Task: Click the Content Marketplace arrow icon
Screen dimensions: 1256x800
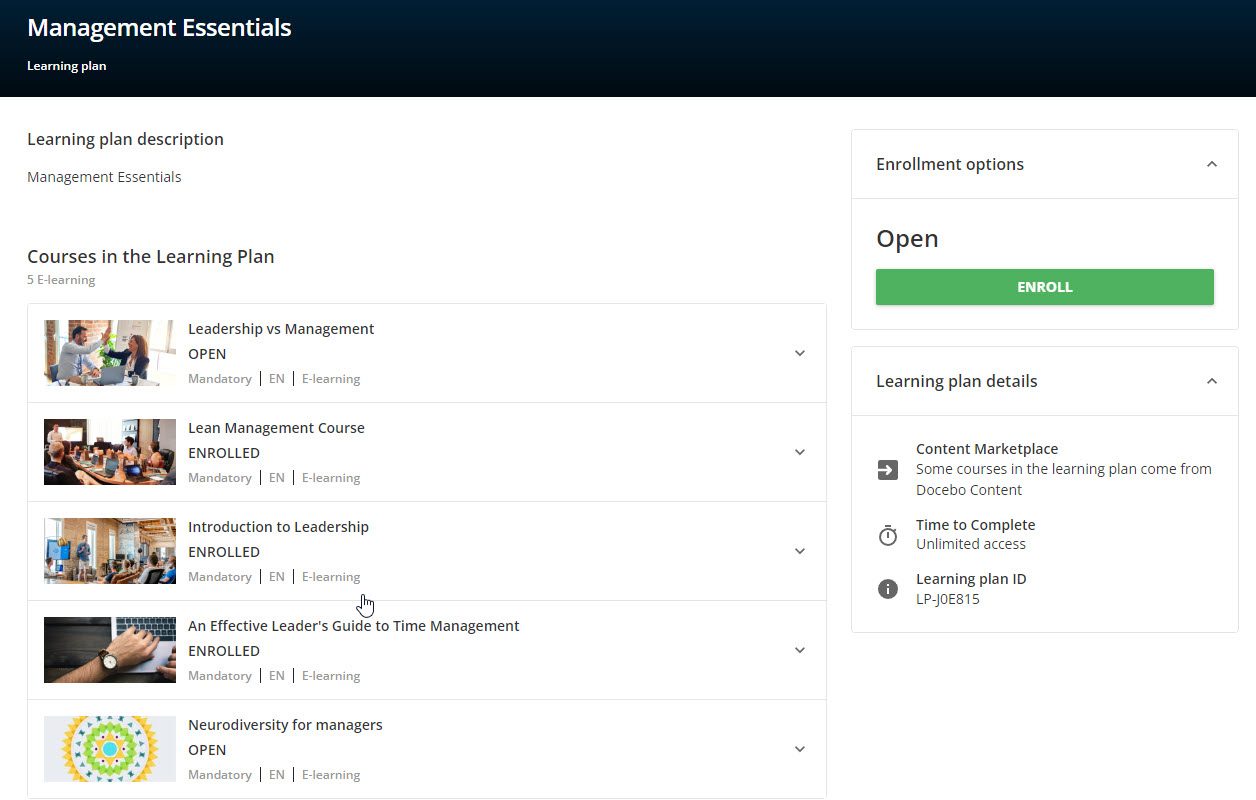Action: [x=888, y=470]
